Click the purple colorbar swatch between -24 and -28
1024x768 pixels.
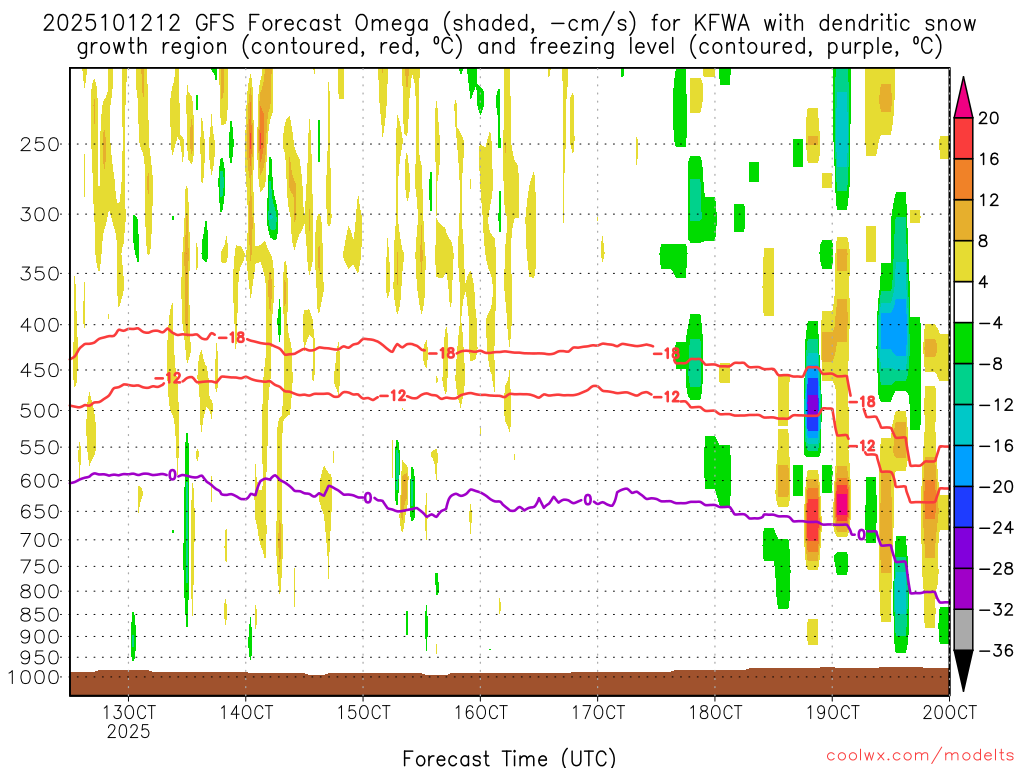pyautogui.click(x=963, y=548)
